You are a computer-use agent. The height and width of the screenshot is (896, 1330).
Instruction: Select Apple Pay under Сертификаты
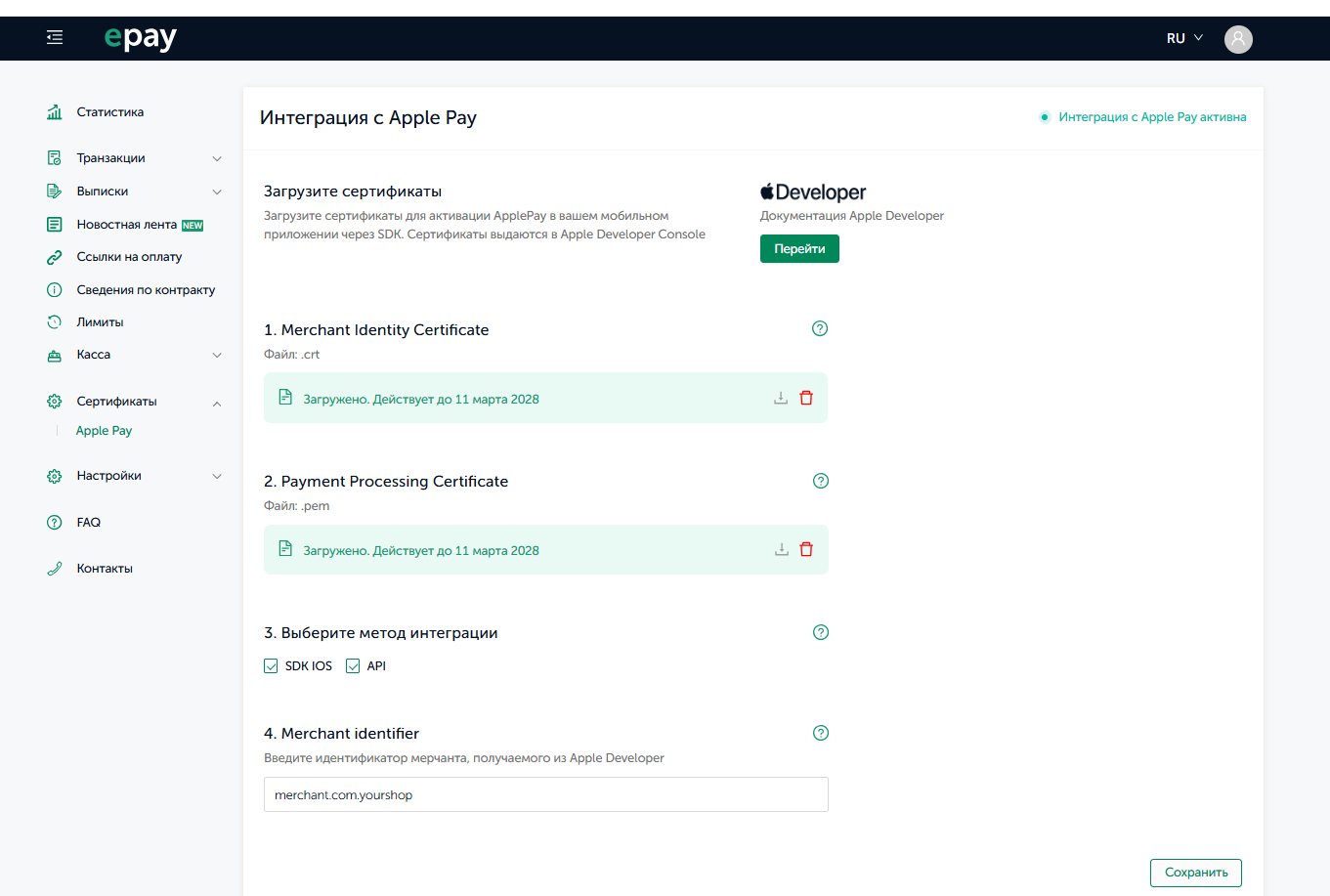pyautogui.click(x=104, y=431)
